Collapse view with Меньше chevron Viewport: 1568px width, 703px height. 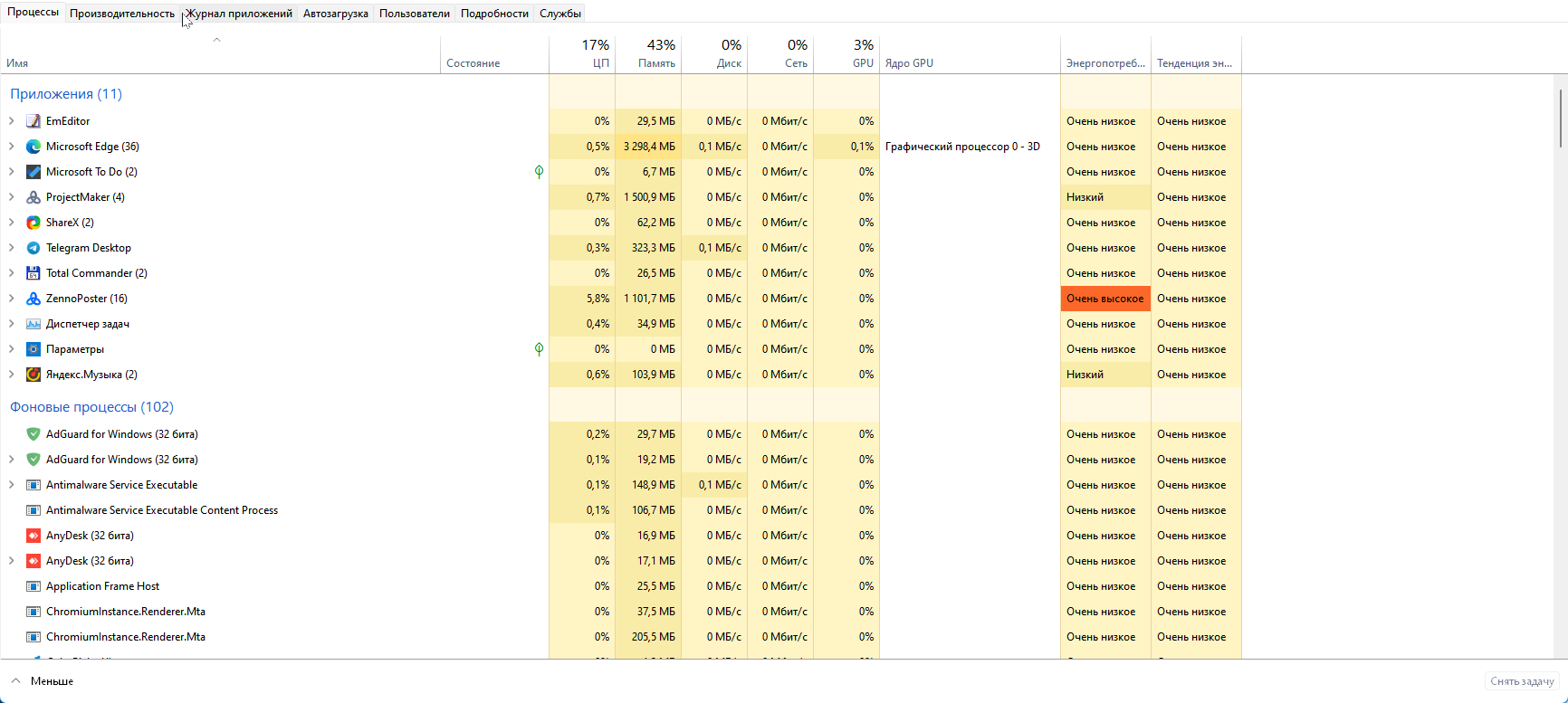tap(15, 681)
